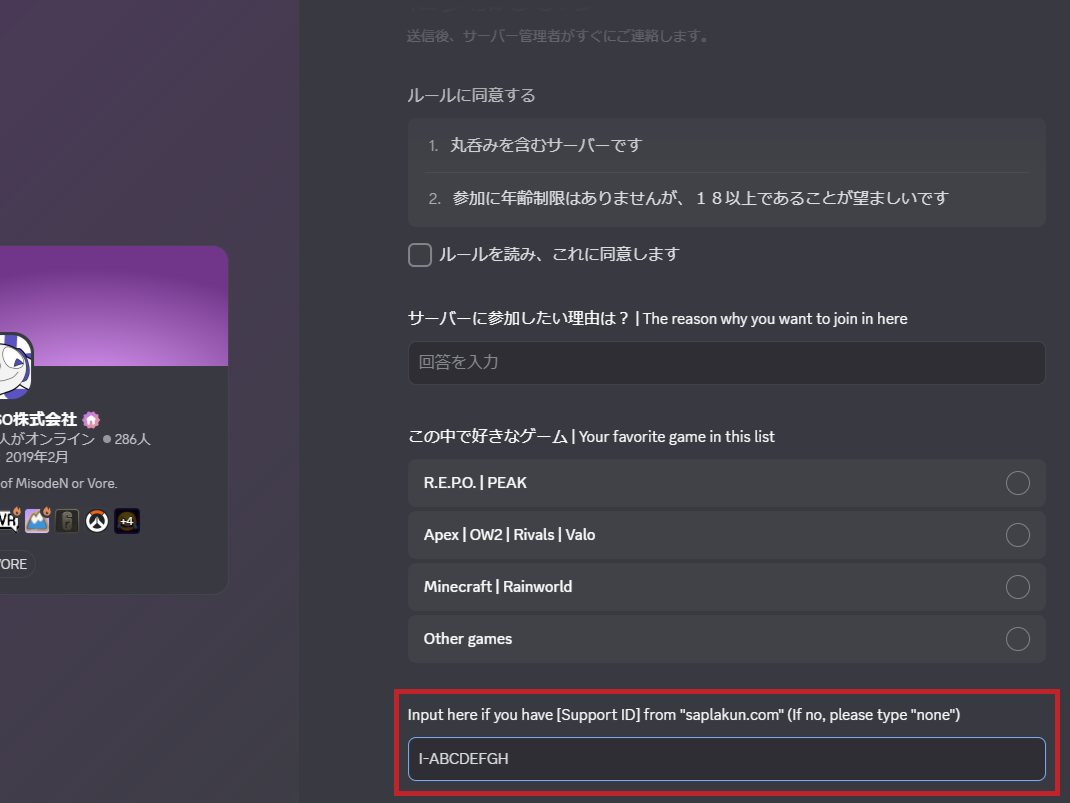Click the VR game icon with flame
1070x803 pixels.
(8, 520)
